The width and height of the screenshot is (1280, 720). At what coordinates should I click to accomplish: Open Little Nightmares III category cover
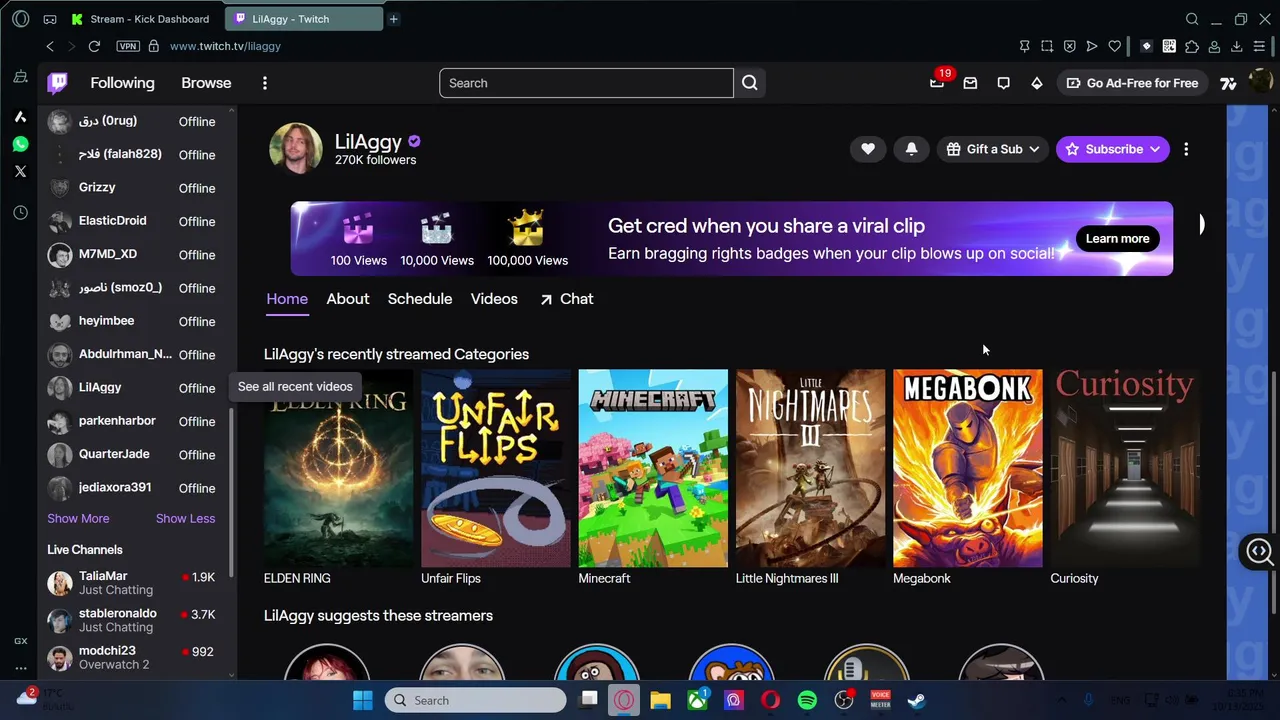810,468
